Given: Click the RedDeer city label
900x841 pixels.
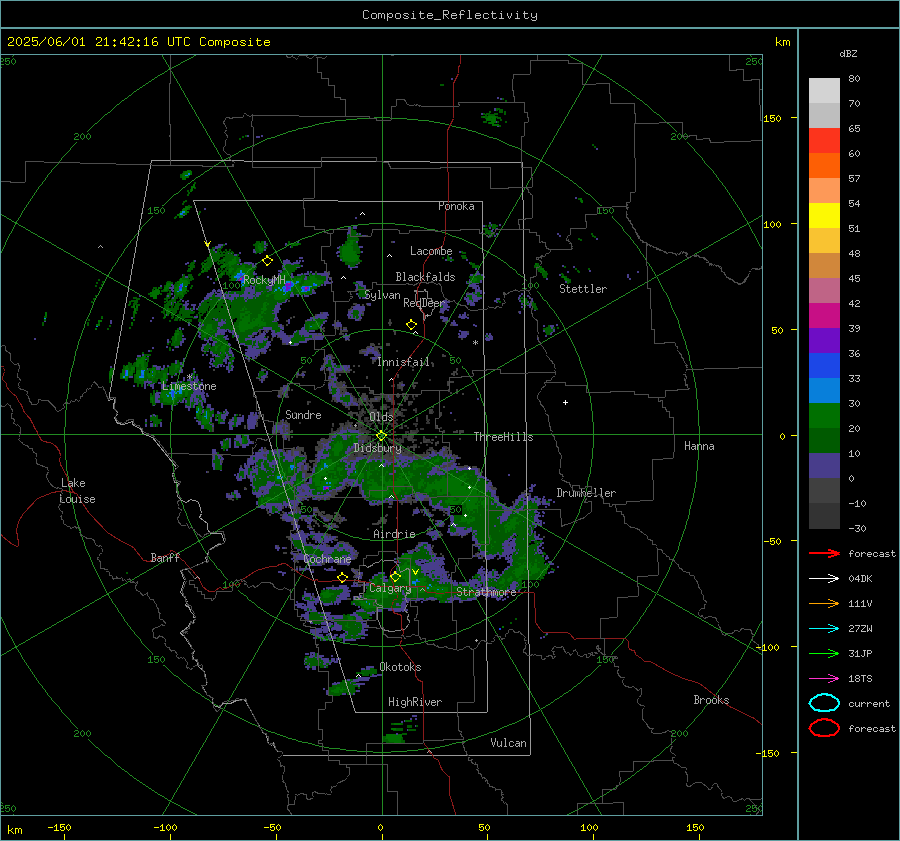Looking at the screenshot, I should (x=424, y=303).
